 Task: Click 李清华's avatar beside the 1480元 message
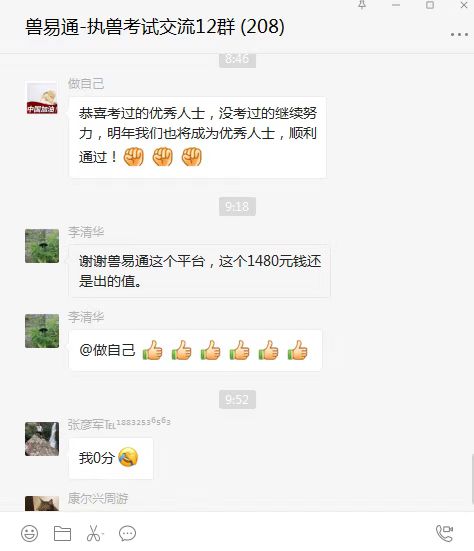[x=42, y=246]
